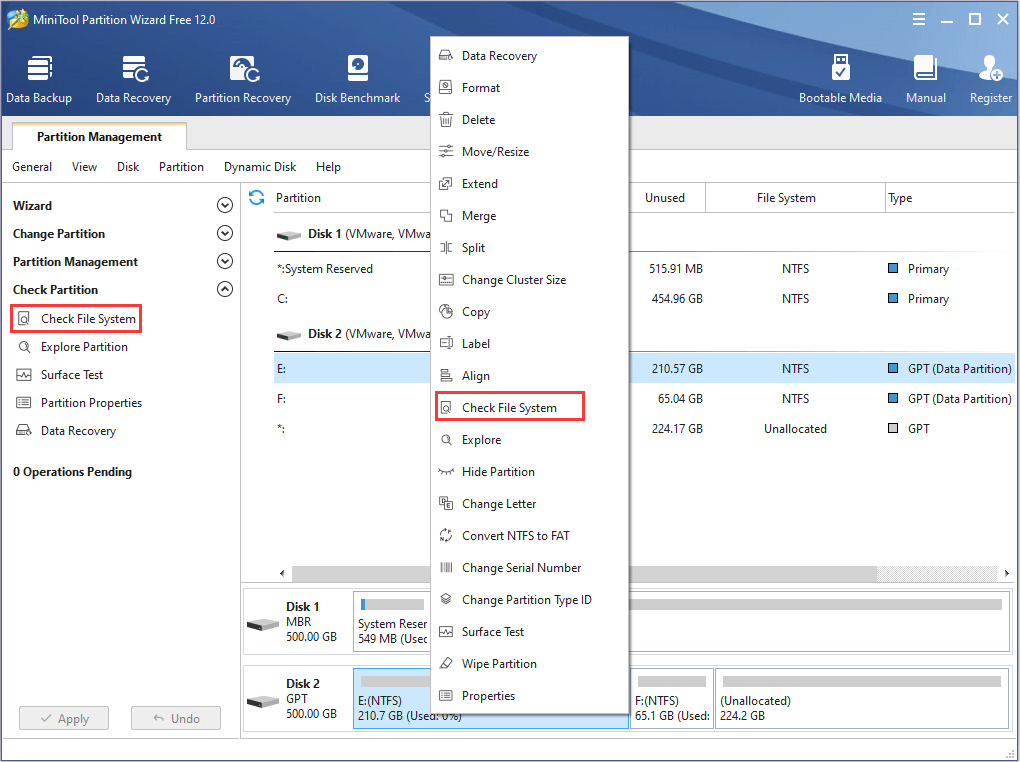1020x762 pixels.
Task: Expand the Change Partition section
Action: tap(224, 234)
